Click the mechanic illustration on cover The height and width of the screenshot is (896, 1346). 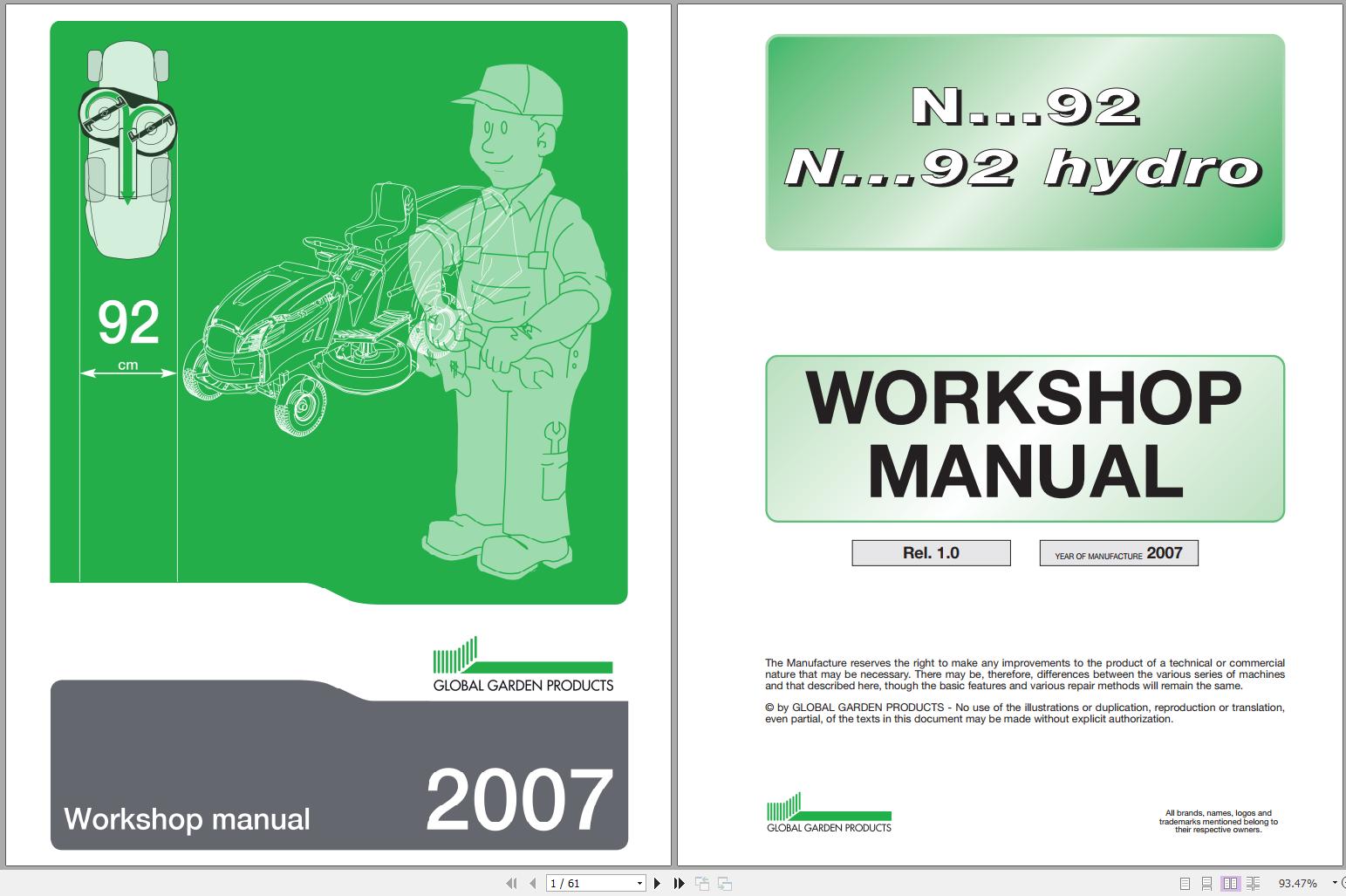[516, 320]
